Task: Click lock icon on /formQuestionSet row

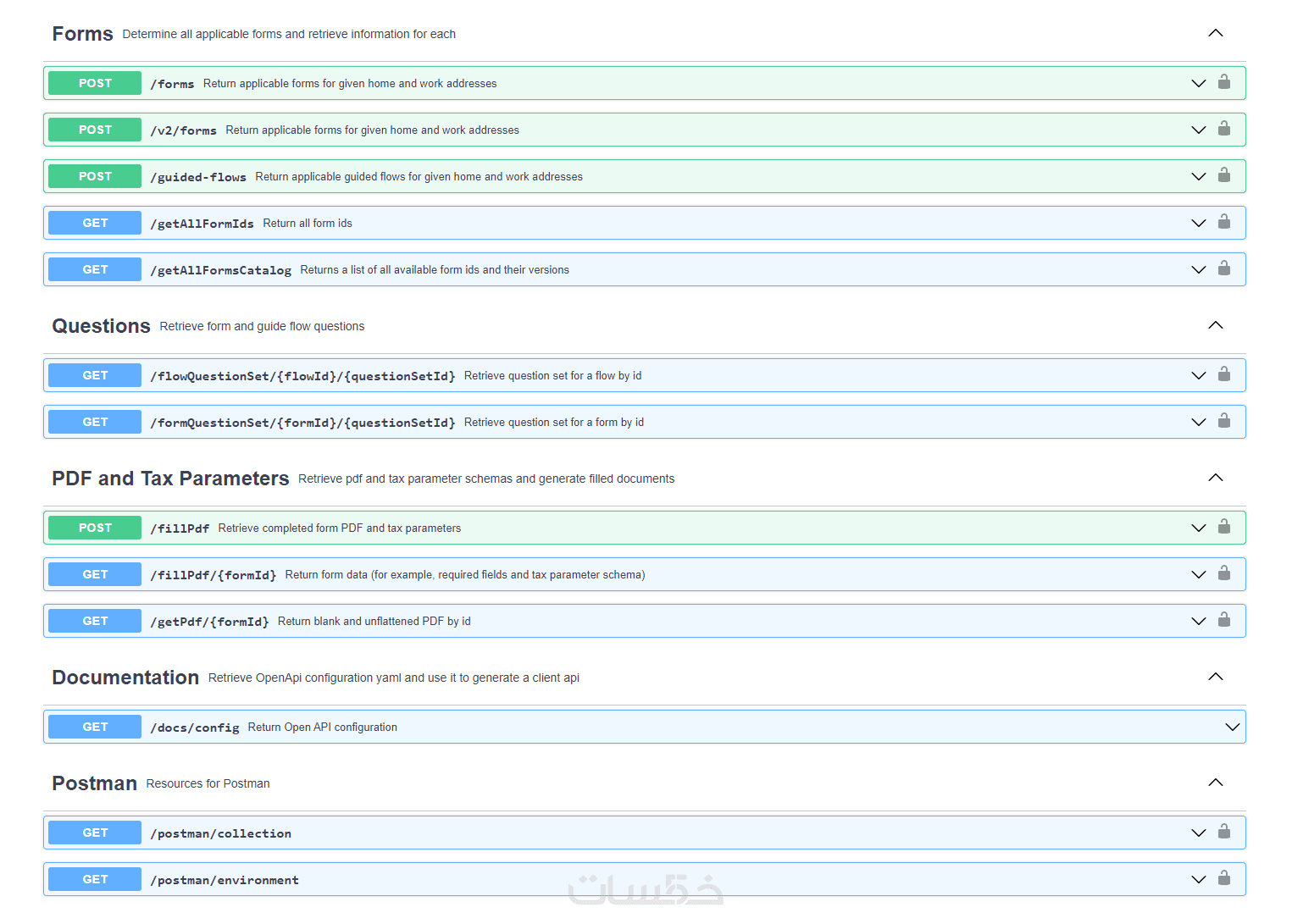Action: point(1224,421)
